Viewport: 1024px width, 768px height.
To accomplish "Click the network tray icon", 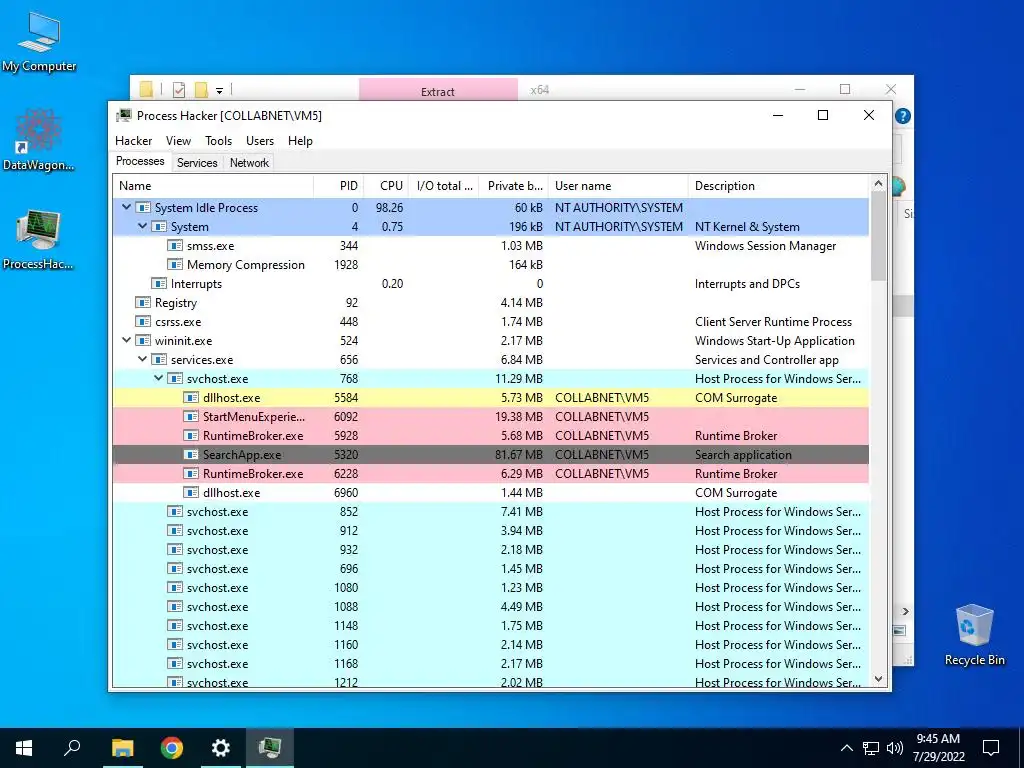I will coord(871,748).
